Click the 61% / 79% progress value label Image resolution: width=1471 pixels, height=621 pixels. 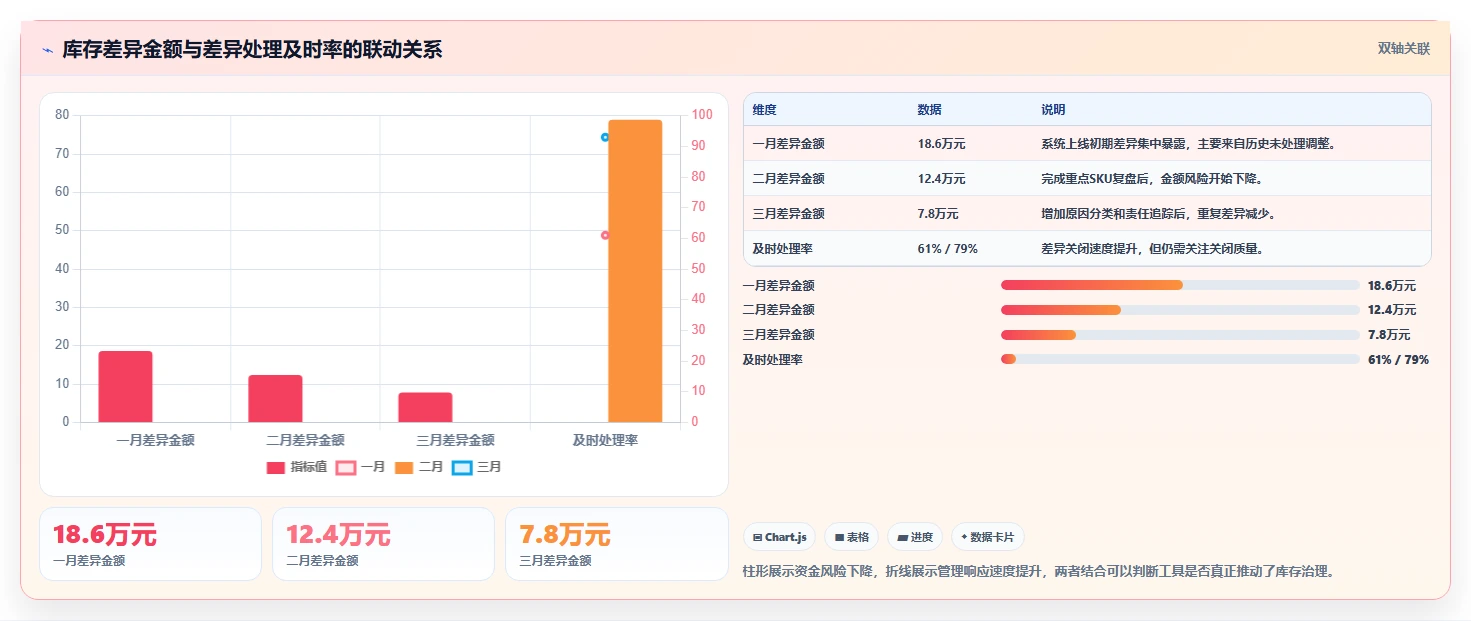[x=1398, y=360]
